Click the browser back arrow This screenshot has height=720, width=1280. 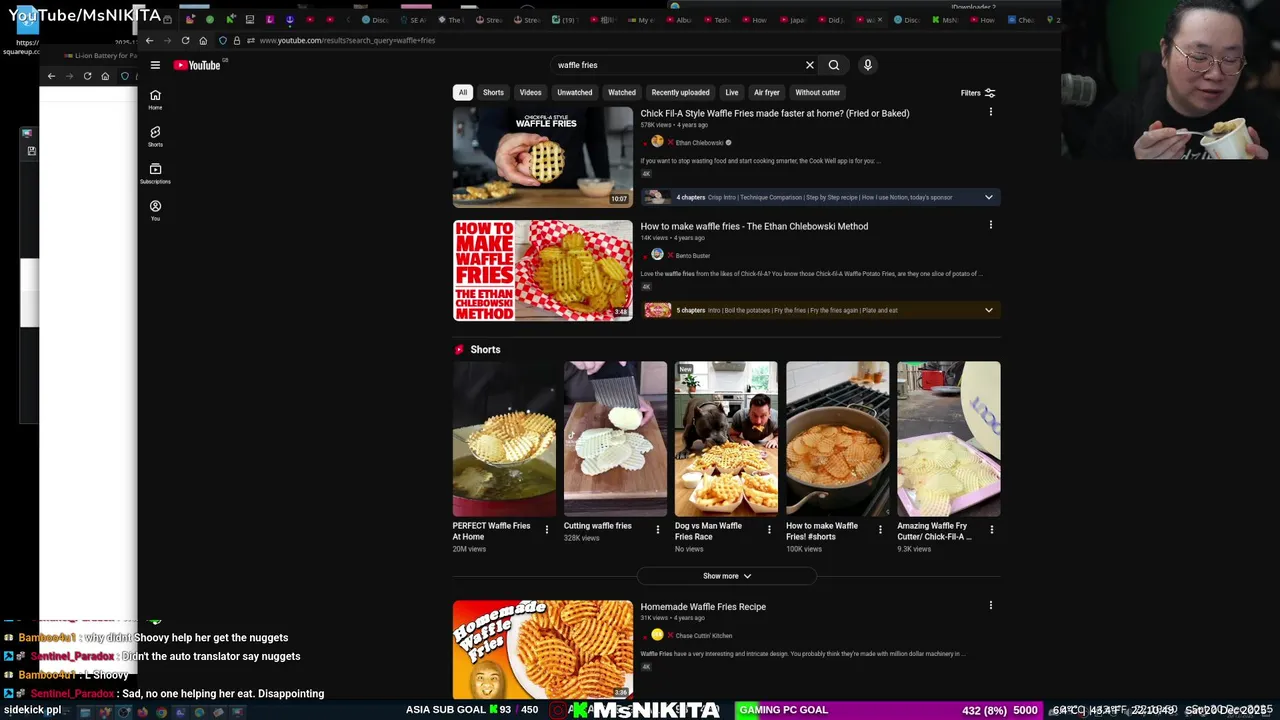(149, 40)
